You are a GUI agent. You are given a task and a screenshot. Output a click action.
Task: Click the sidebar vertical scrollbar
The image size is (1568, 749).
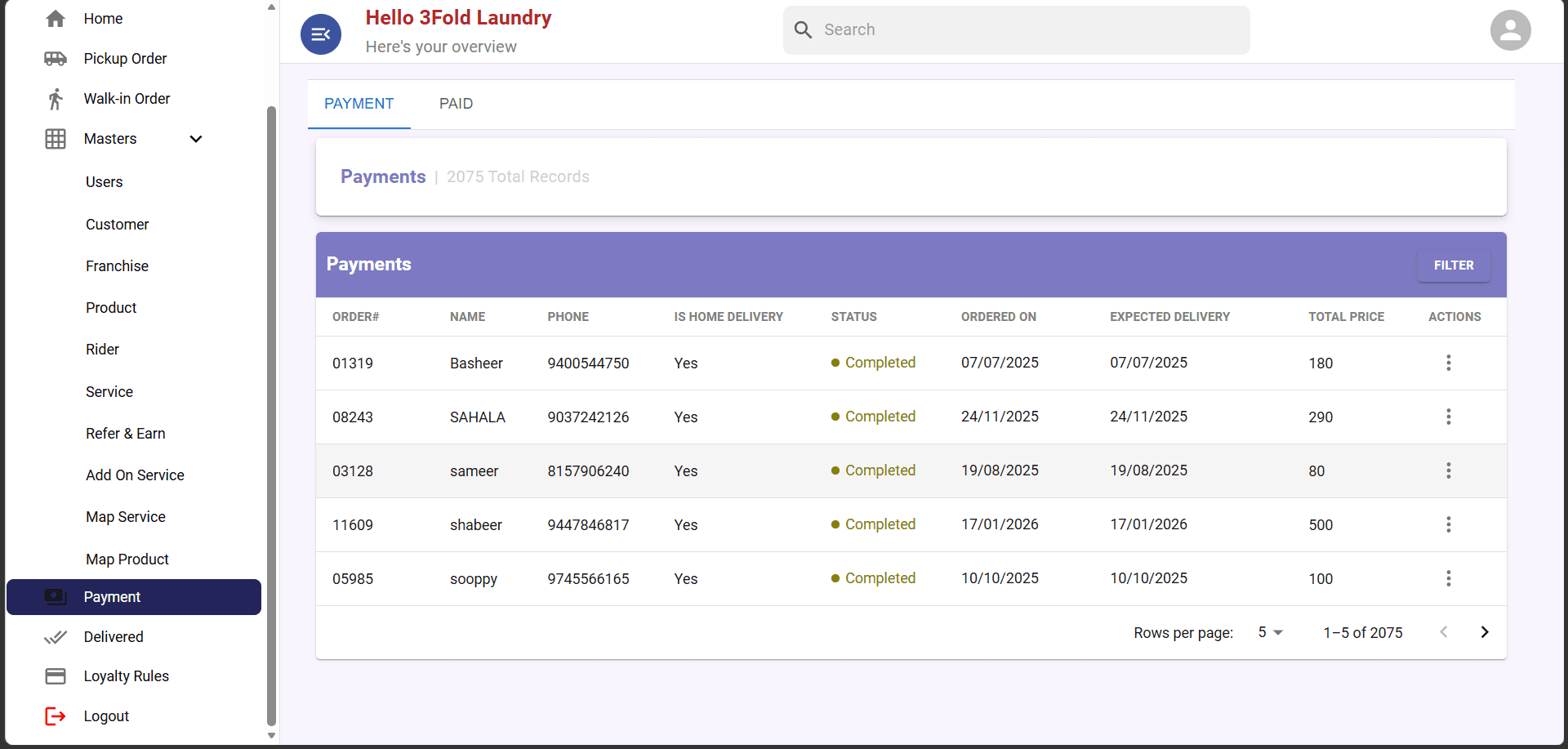271,415
